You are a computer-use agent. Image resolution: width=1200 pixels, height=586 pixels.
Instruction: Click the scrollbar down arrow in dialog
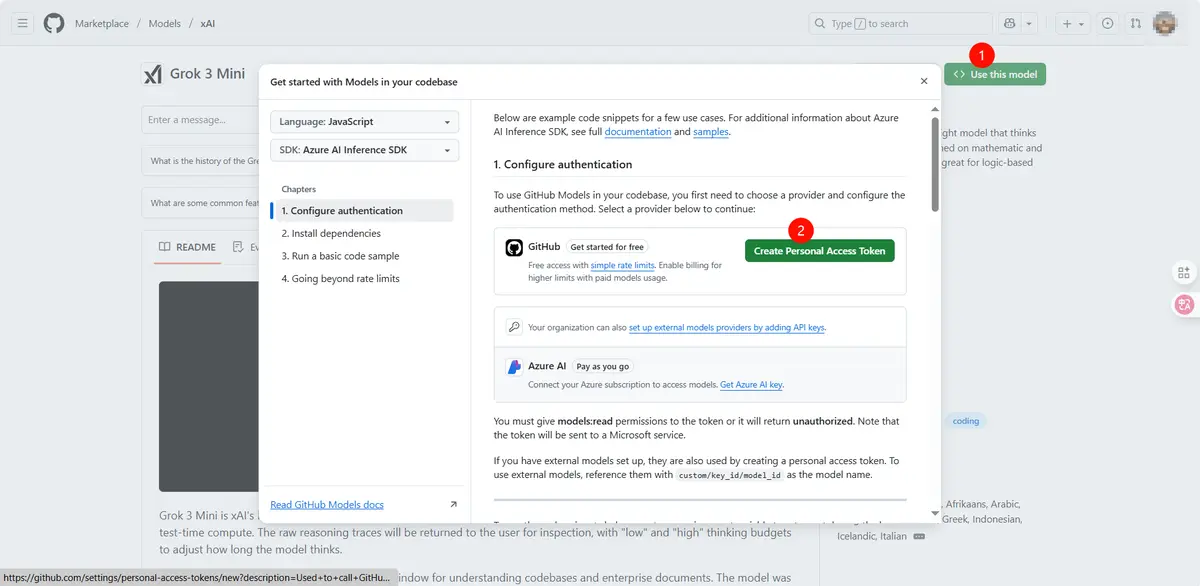pyautogui.click(x=935, y=513)
